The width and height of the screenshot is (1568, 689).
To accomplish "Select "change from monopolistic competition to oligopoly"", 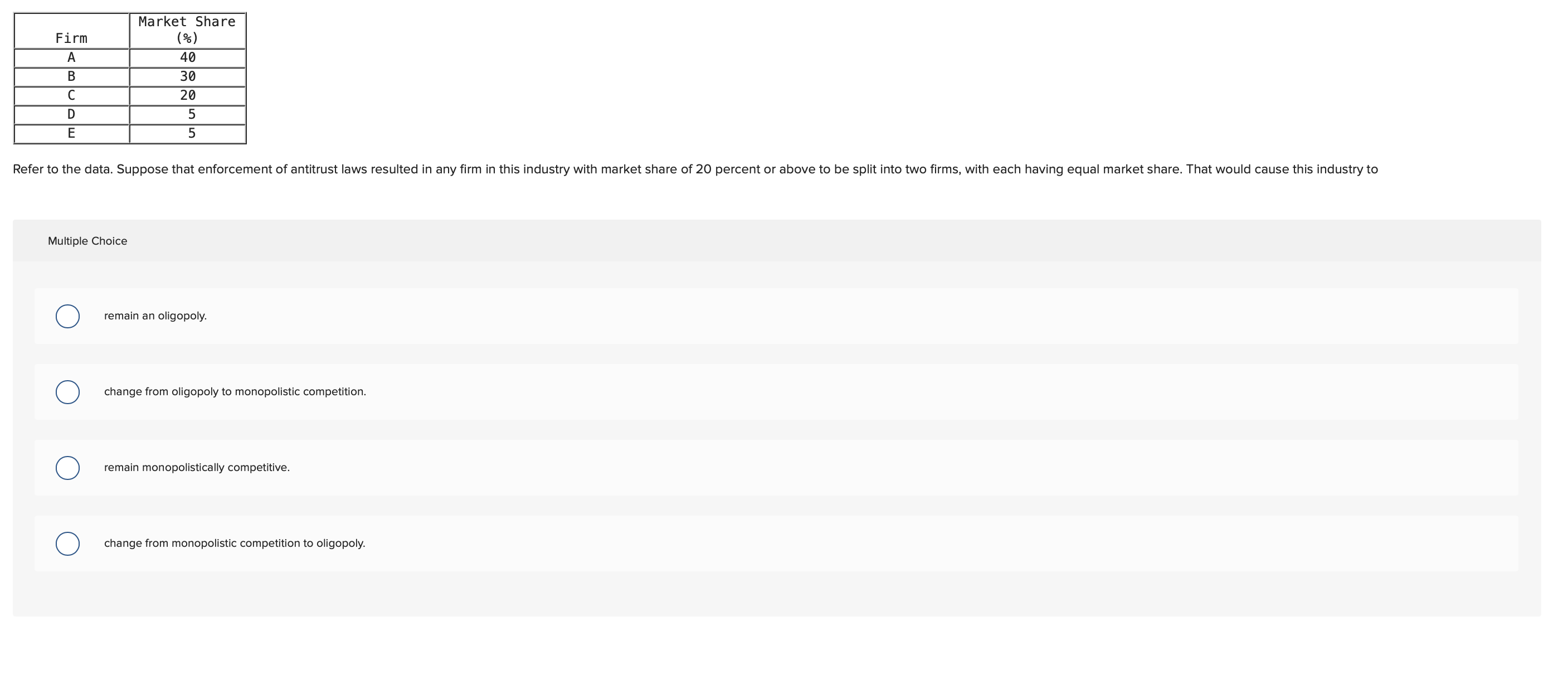I will click(x=68, y=544).
